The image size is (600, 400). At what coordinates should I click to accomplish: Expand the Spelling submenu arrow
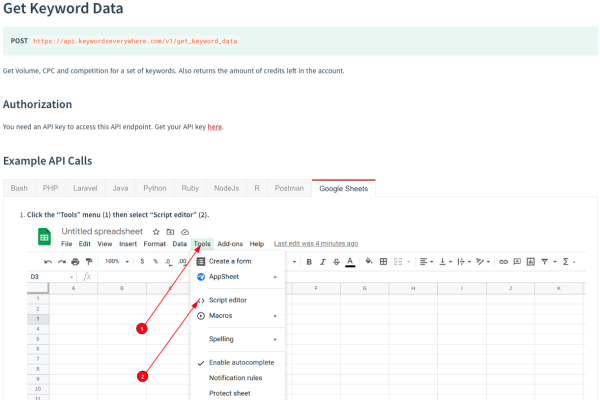(x=275, y=340)
